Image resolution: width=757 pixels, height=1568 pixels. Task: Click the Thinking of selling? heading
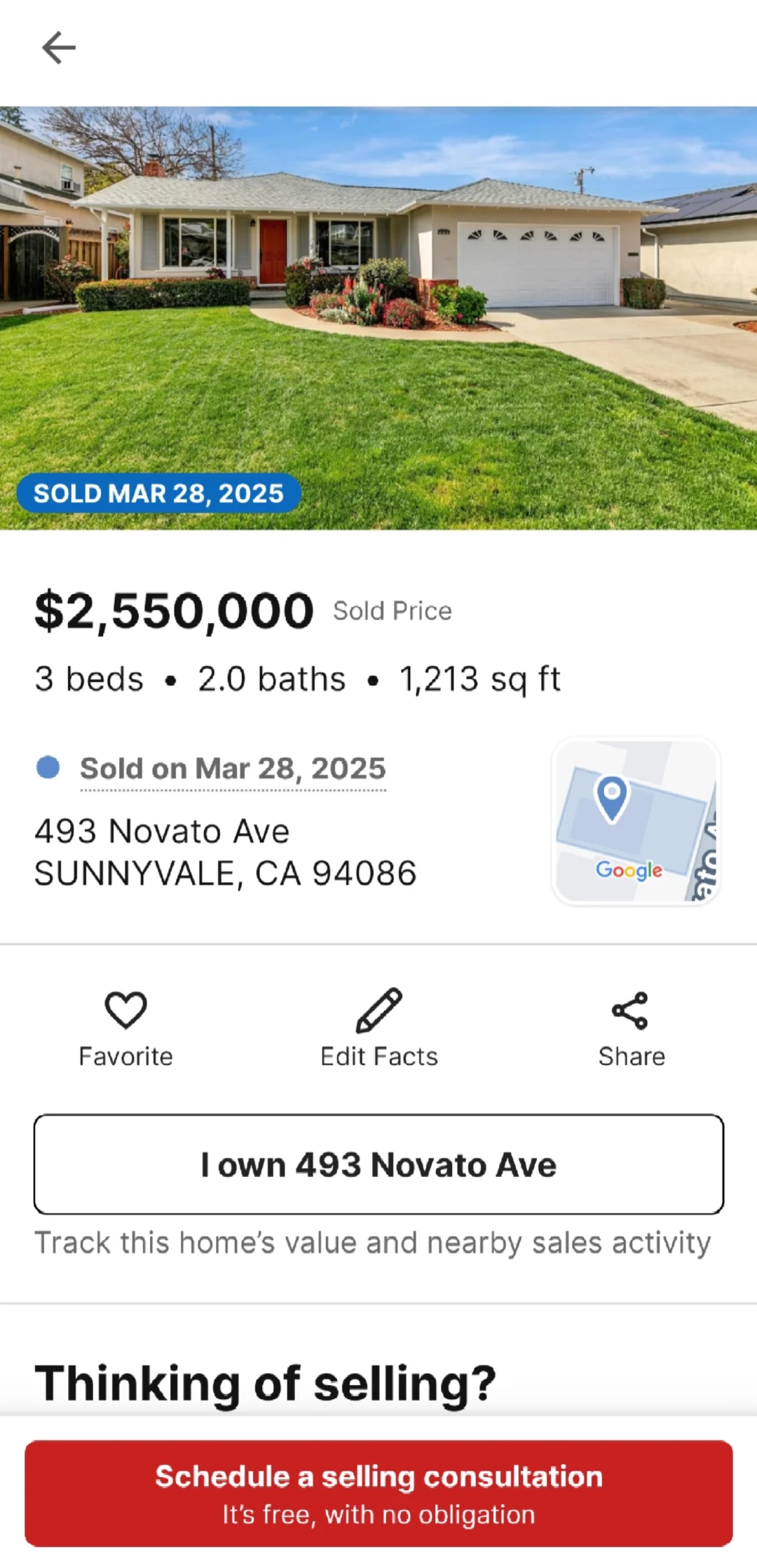[265, 1383]
